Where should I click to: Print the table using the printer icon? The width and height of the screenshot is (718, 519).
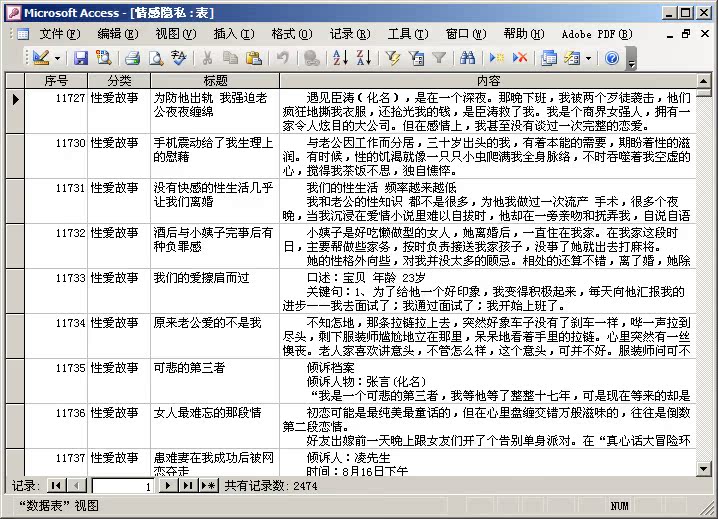(132, 58)
